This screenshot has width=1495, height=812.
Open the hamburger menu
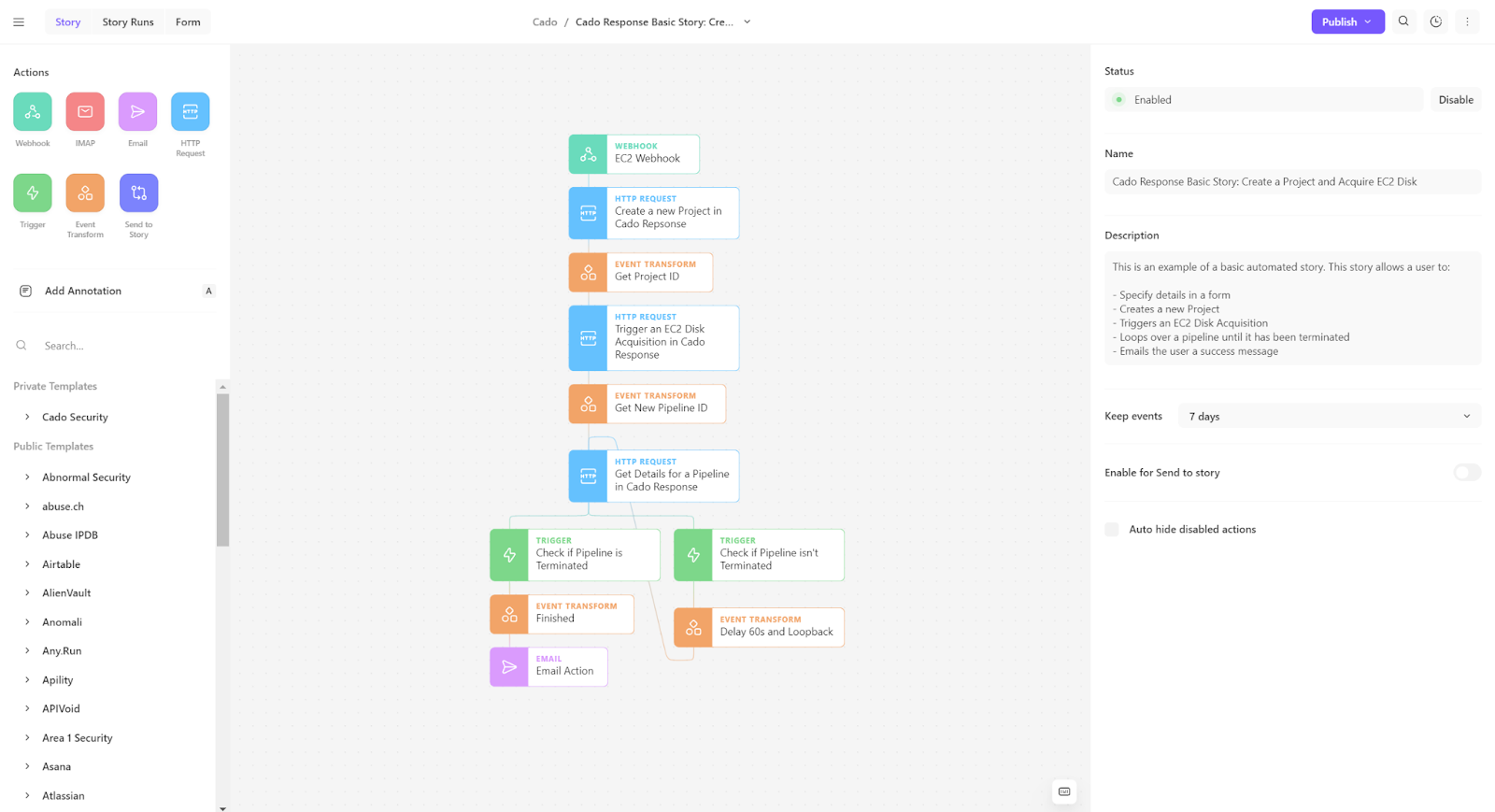pos(19,21)
